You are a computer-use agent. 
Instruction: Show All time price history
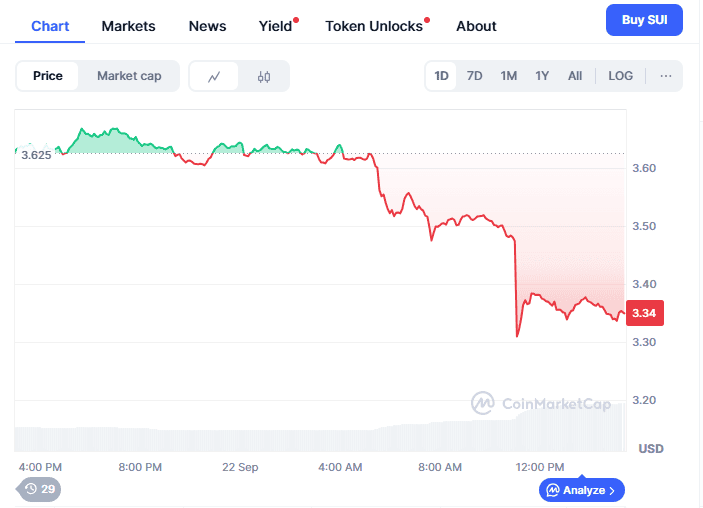(575, 76)
